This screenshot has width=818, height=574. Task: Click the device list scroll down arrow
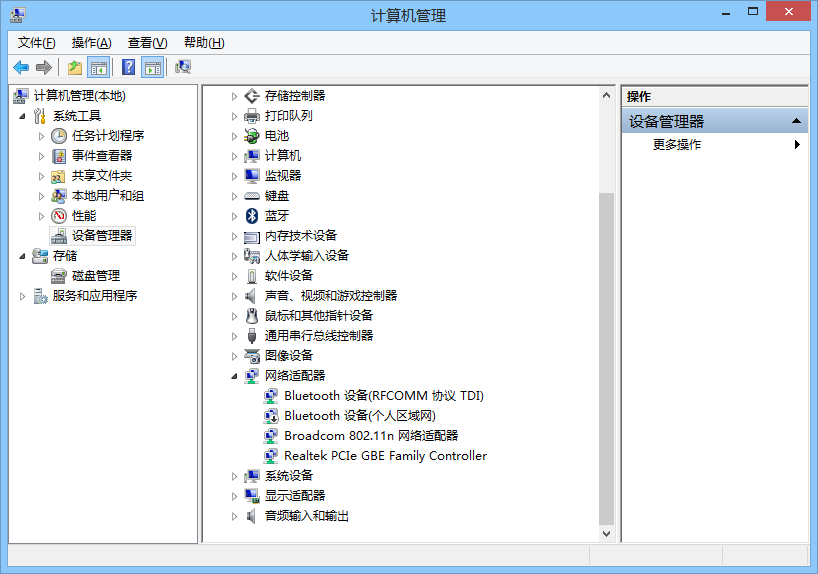click(x=606, y=533)
